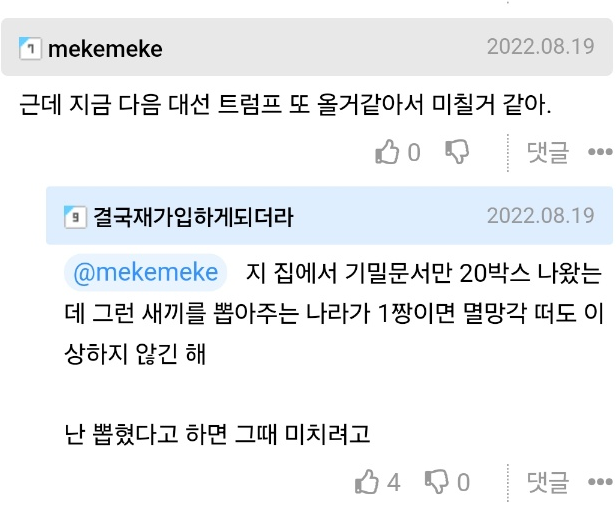Click the date on 결국재가입하게되더라's reply
This screenshot has height=510, width=616.
(540, 215)
